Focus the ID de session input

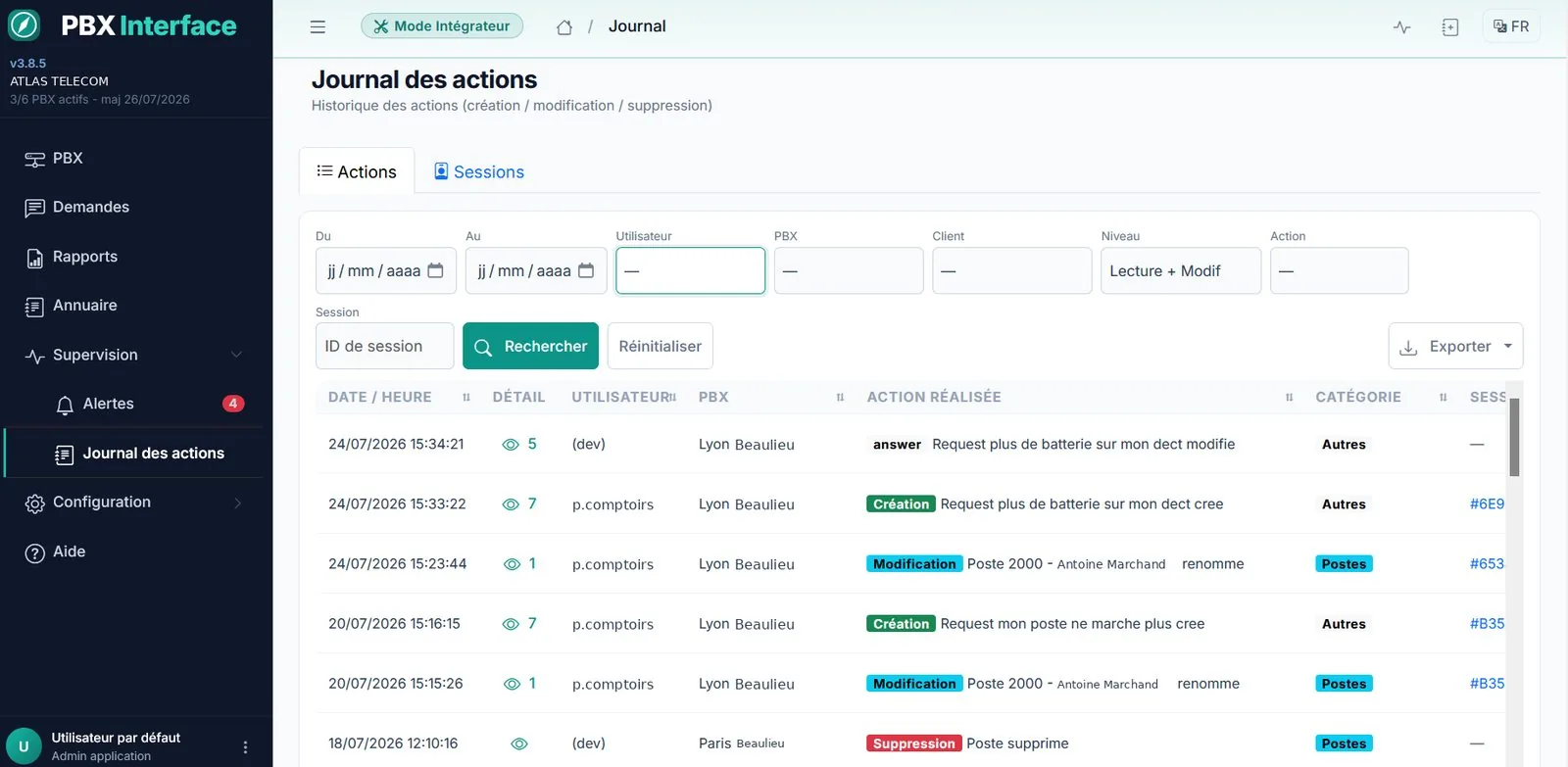pyautogui.click(x=384, y=346)
